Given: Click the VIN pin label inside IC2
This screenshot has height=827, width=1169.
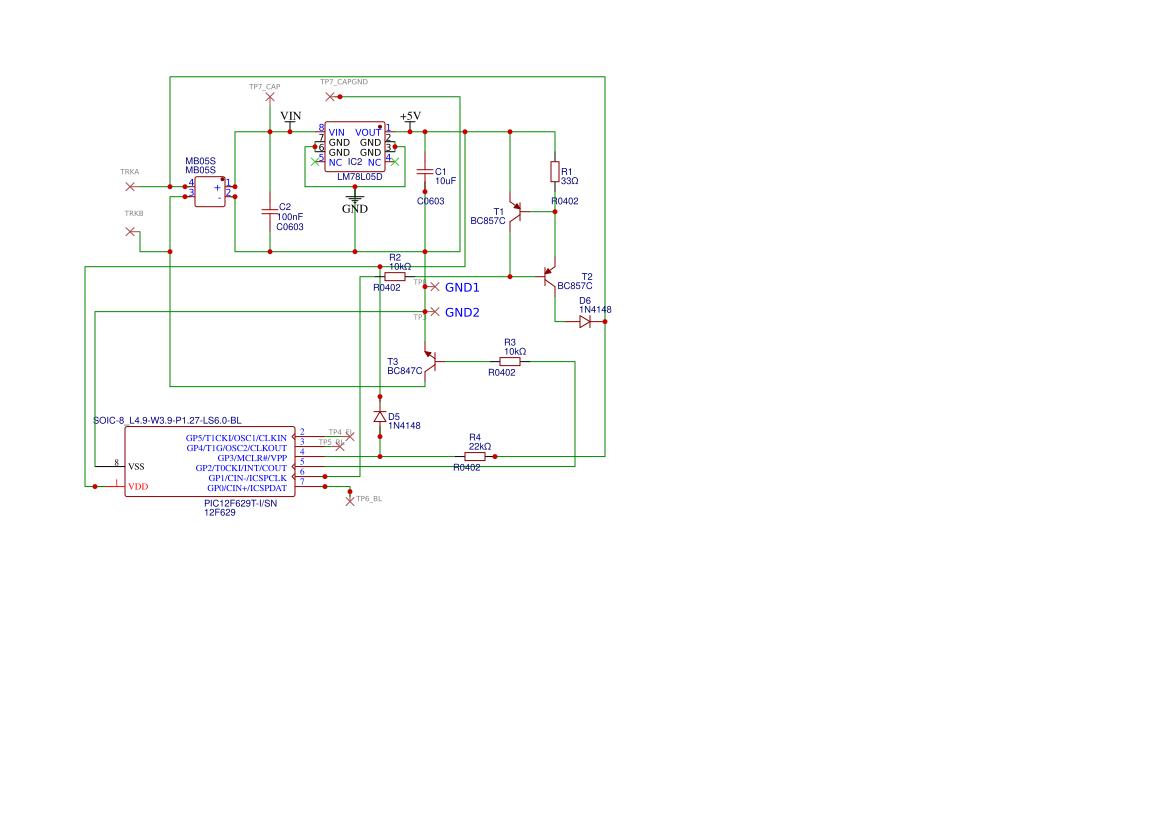Looking at the screenshot, I should 337,133.
